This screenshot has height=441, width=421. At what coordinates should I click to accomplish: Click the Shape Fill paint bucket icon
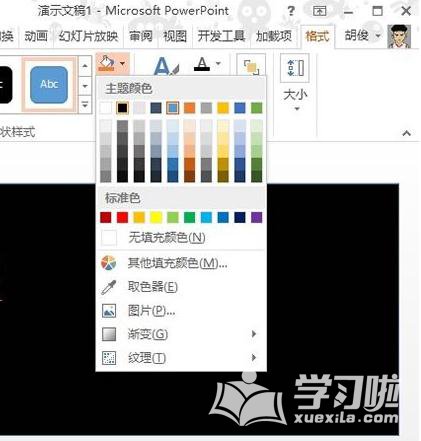click(x=106, y=63)
